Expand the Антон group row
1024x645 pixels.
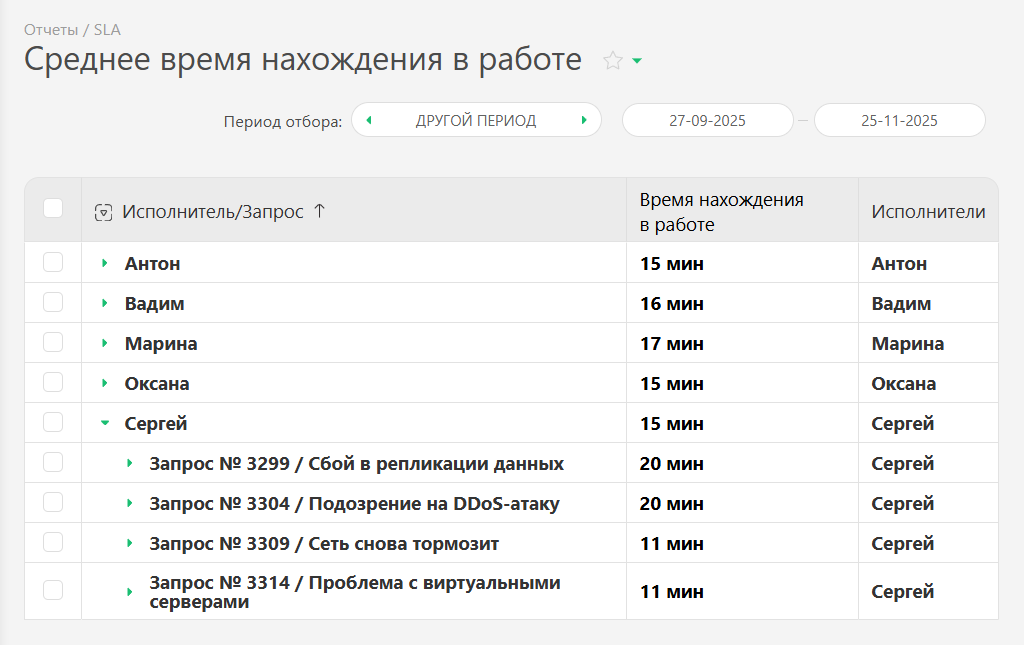(104, 263)
